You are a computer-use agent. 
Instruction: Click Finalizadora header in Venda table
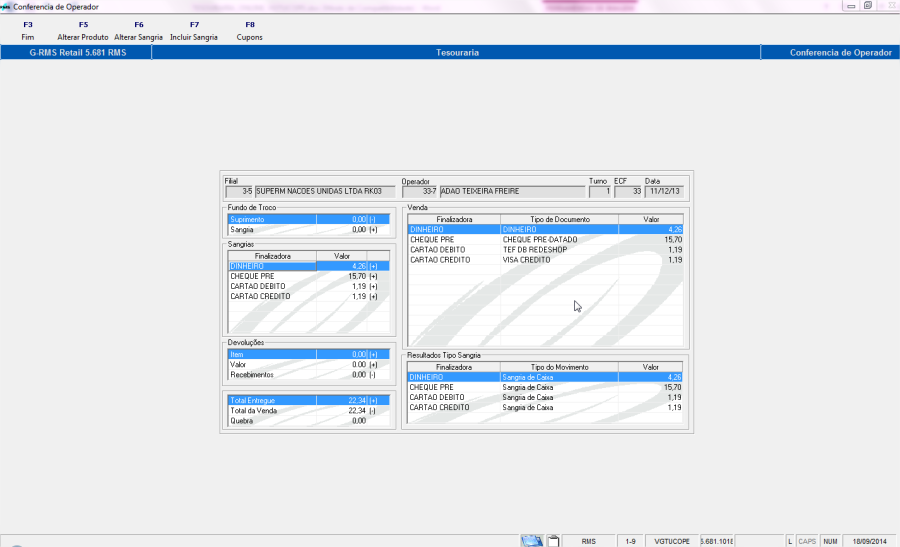point(454,219)
